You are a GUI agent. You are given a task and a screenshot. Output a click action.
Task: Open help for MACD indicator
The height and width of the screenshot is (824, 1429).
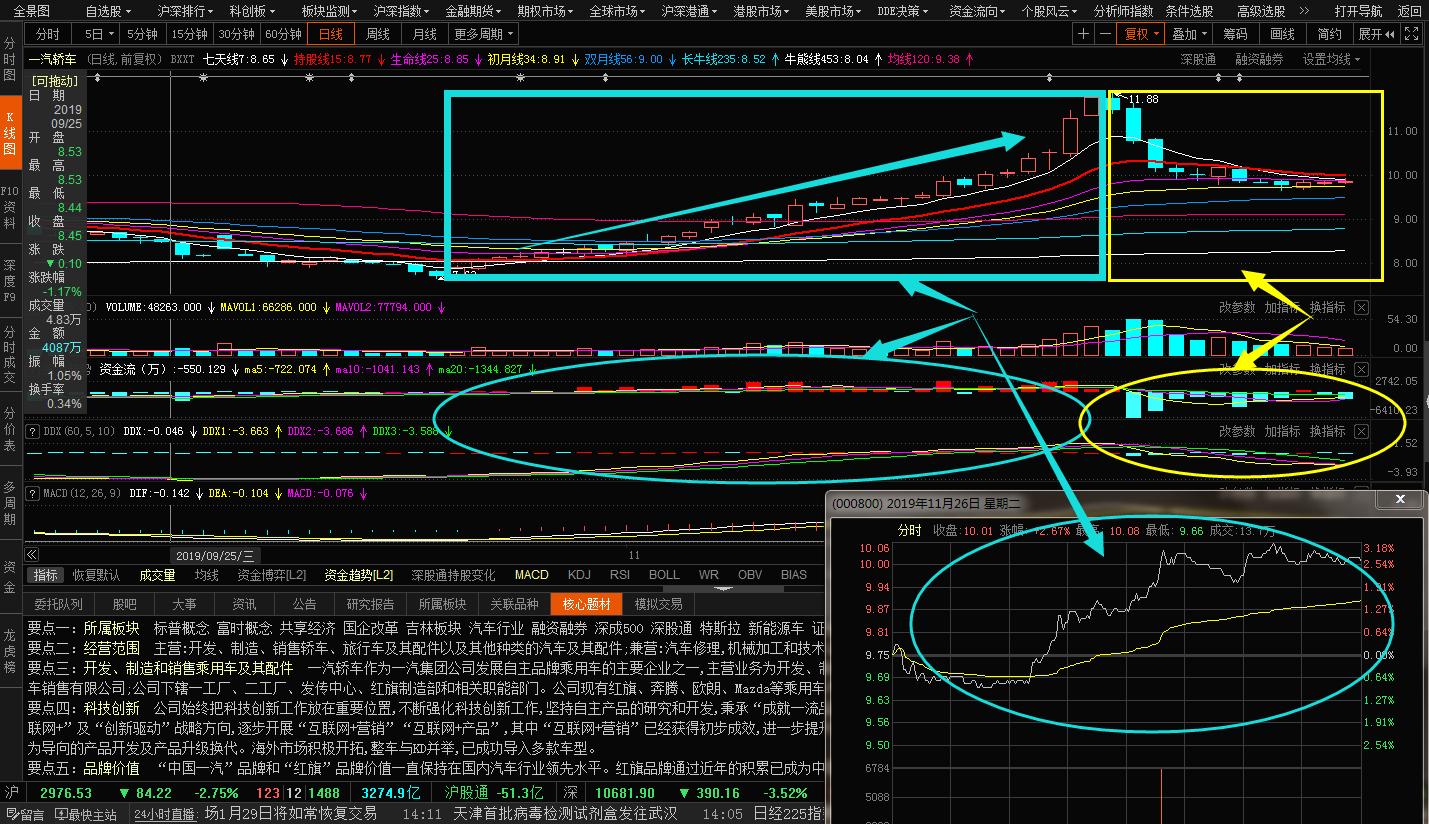pyautogui.click(x=33, y=494)
